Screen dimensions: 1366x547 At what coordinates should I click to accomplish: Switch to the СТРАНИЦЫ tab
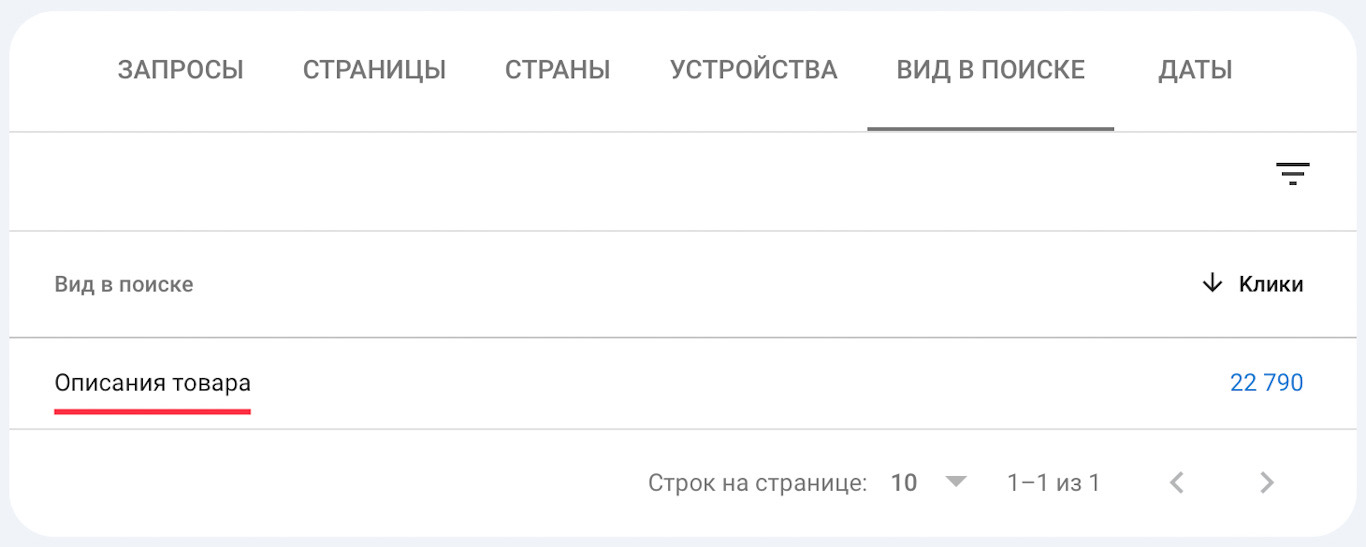point(375,70)
